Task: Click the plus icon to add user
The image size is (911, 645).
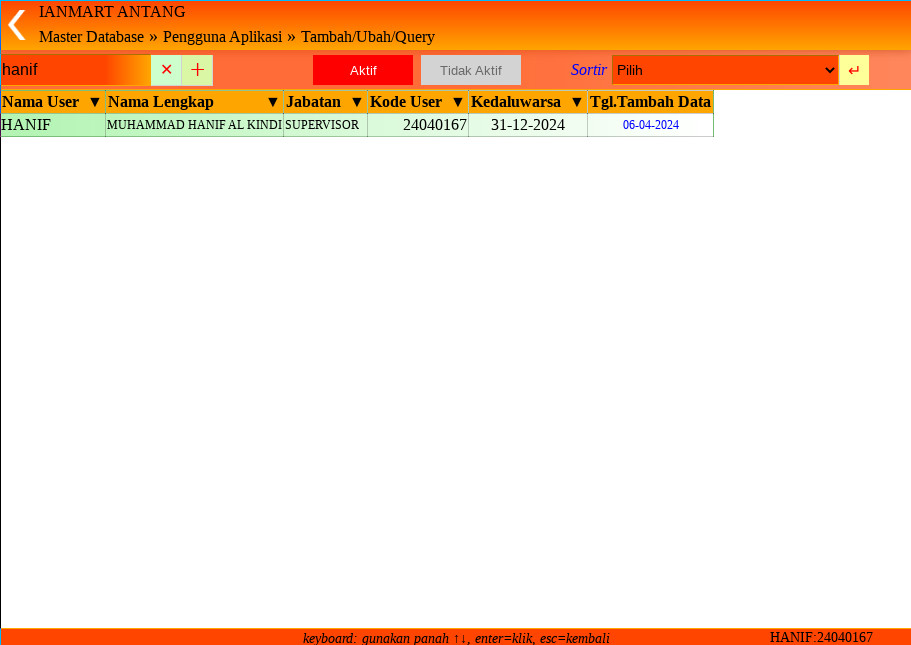Action: (x=197, y=70)
